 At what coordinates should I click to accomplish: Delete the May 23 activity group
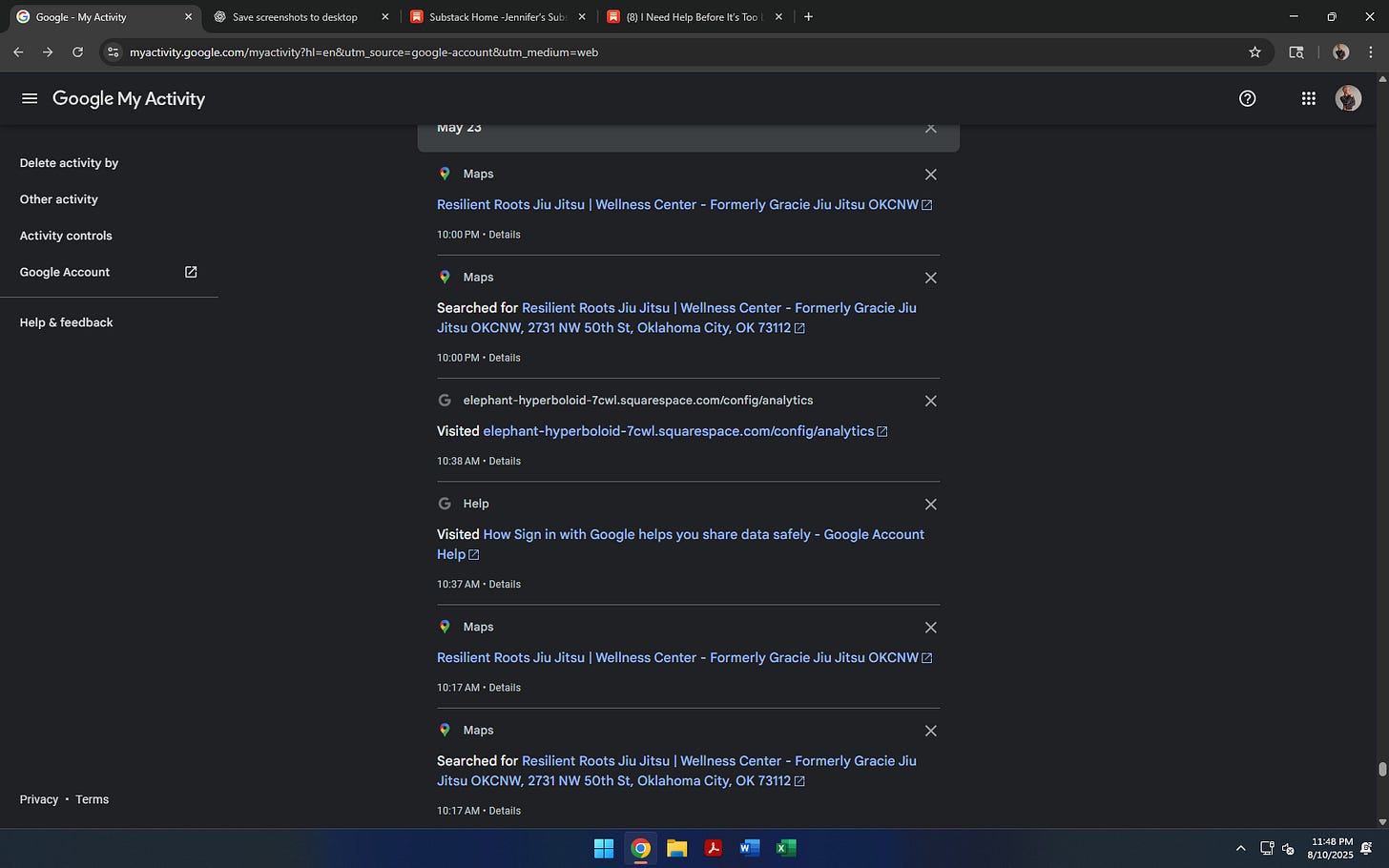[x=931, y=128]
